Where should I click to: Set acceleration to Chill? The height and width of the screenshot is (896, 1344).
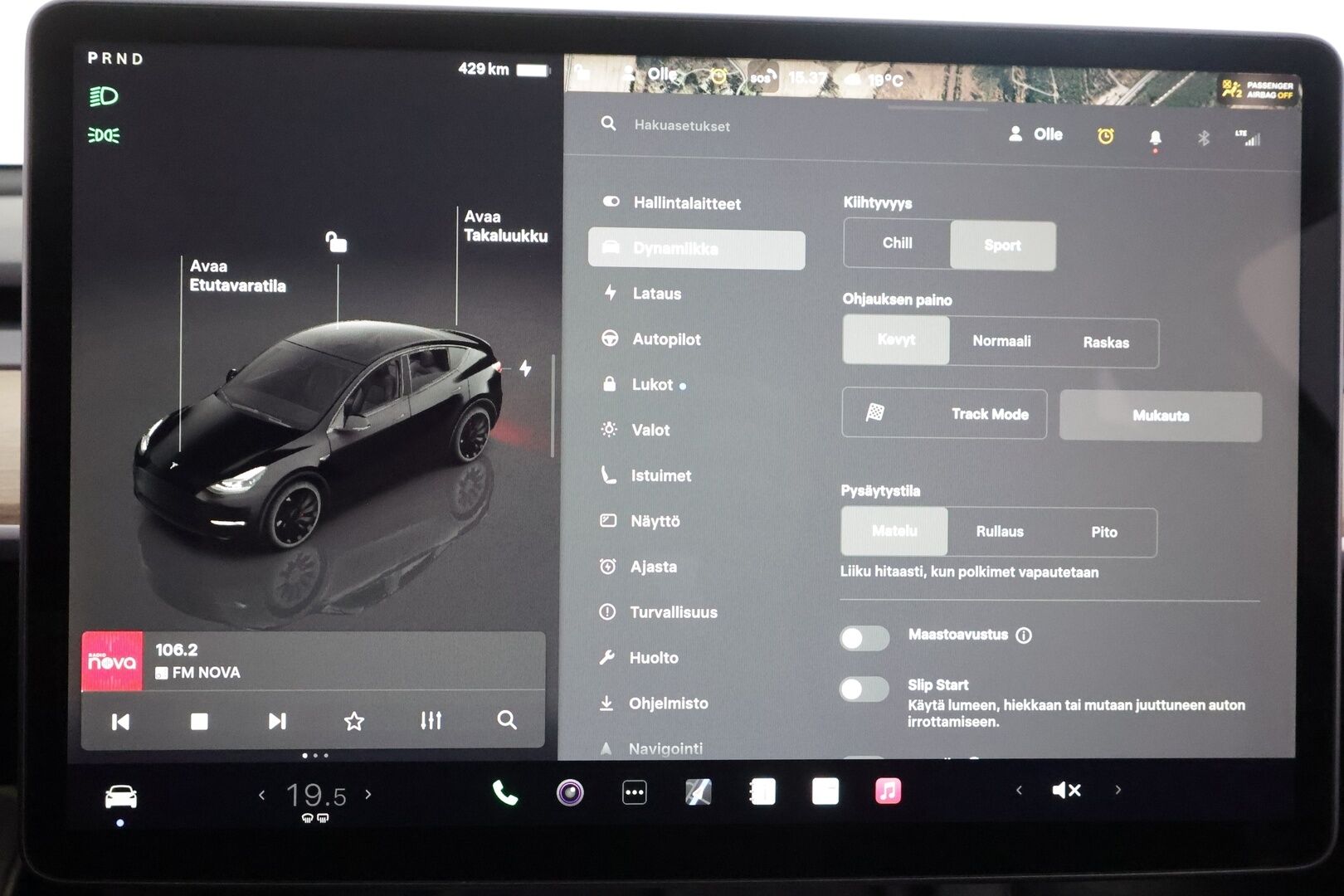(x=897, y=243)
